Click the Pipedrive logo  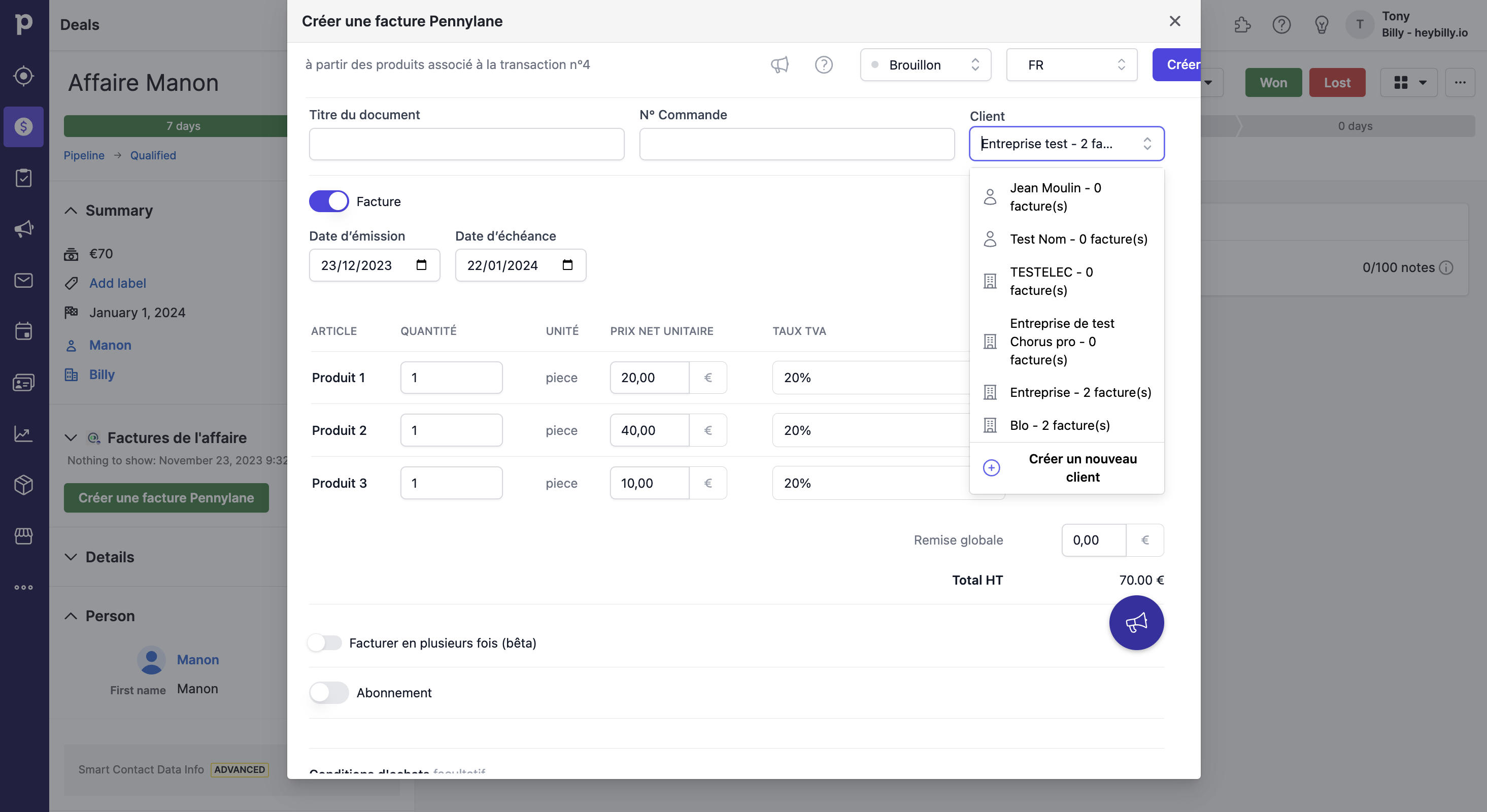24,24
